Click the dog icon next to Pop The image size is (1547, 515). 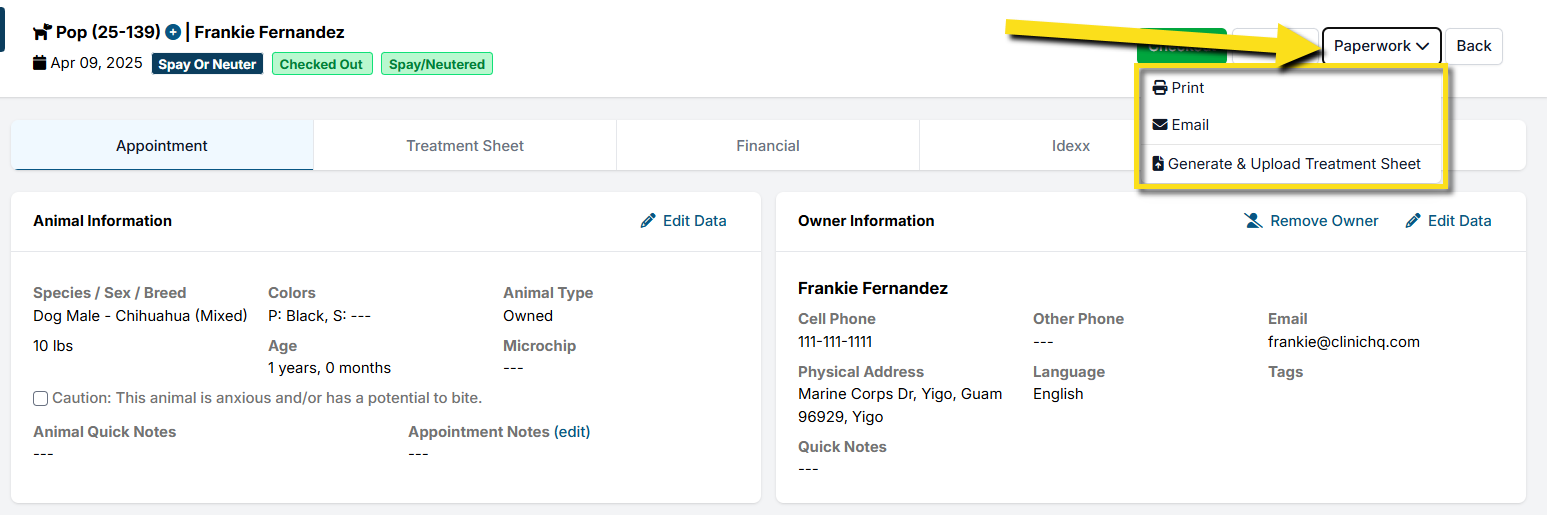coord(42,33)
